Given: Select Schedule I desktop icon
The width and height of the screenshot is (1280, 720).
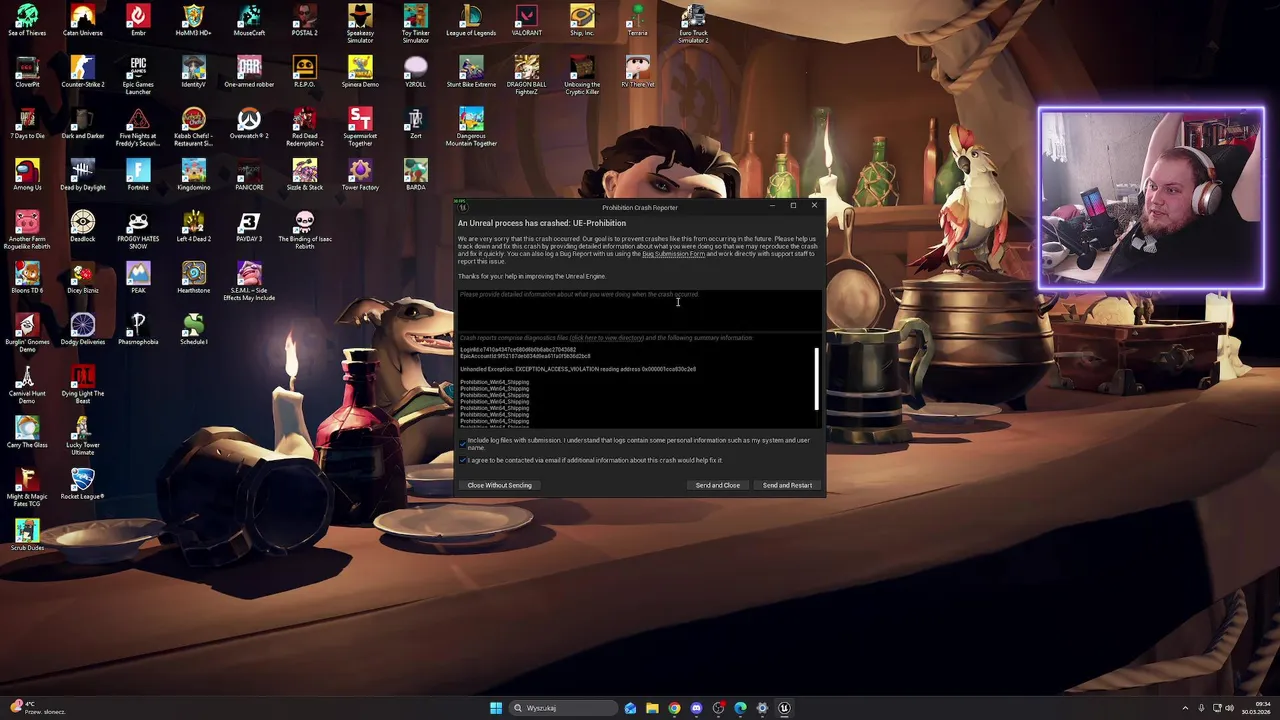Looking at the screenshot, I should pos(194,330).
